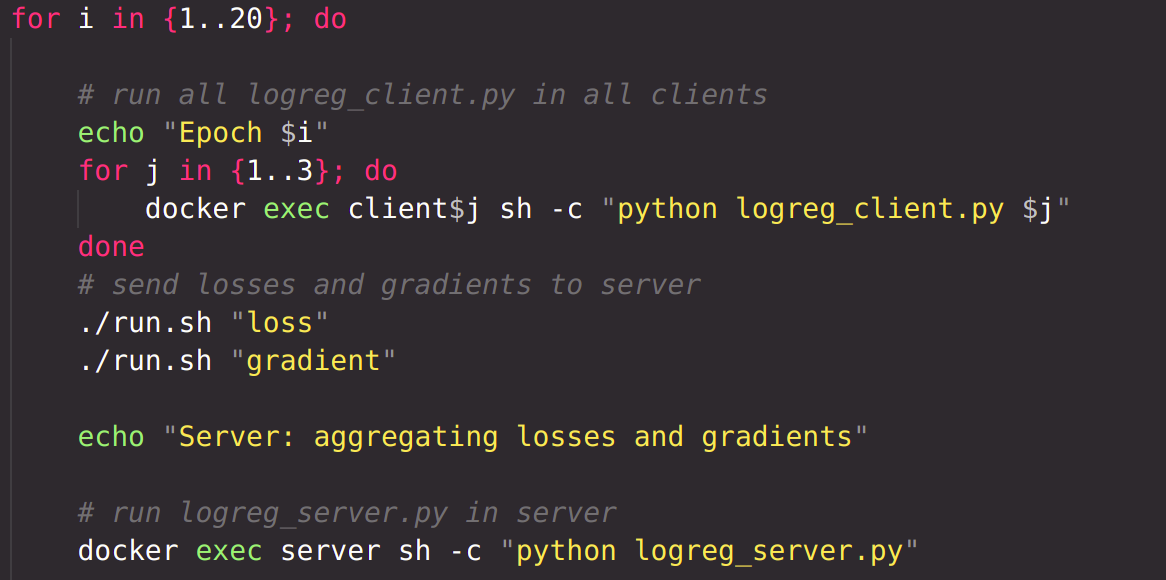Click the 'for' keyword of the outer loop

click(36, 19)
